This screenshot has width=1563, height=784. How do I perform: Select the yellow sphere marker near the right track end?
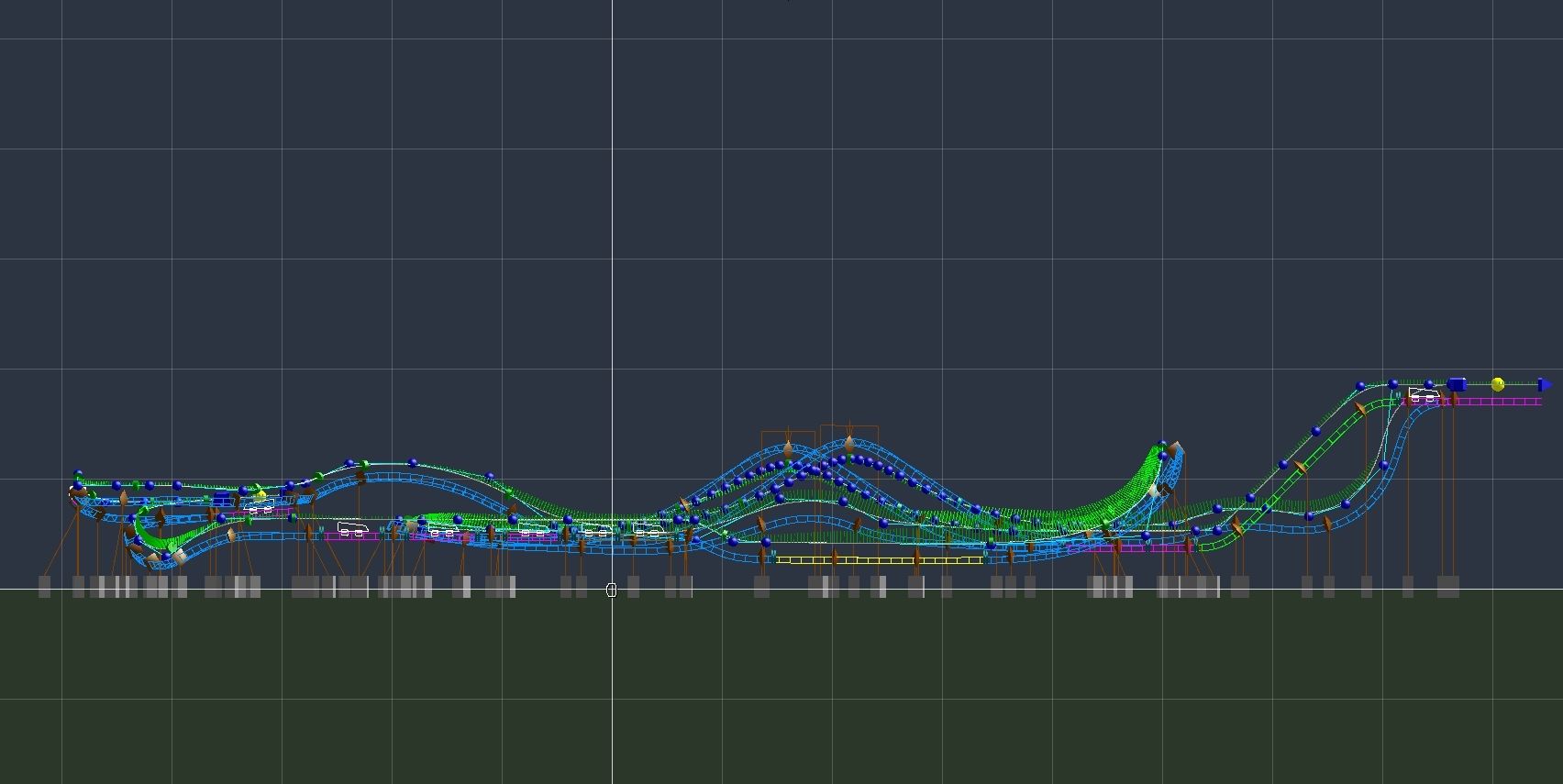1498,384
